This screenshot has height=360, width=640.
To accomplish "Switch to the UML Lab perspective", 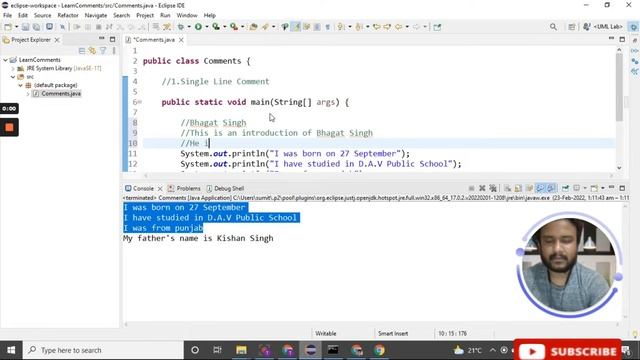I will 603,27.
